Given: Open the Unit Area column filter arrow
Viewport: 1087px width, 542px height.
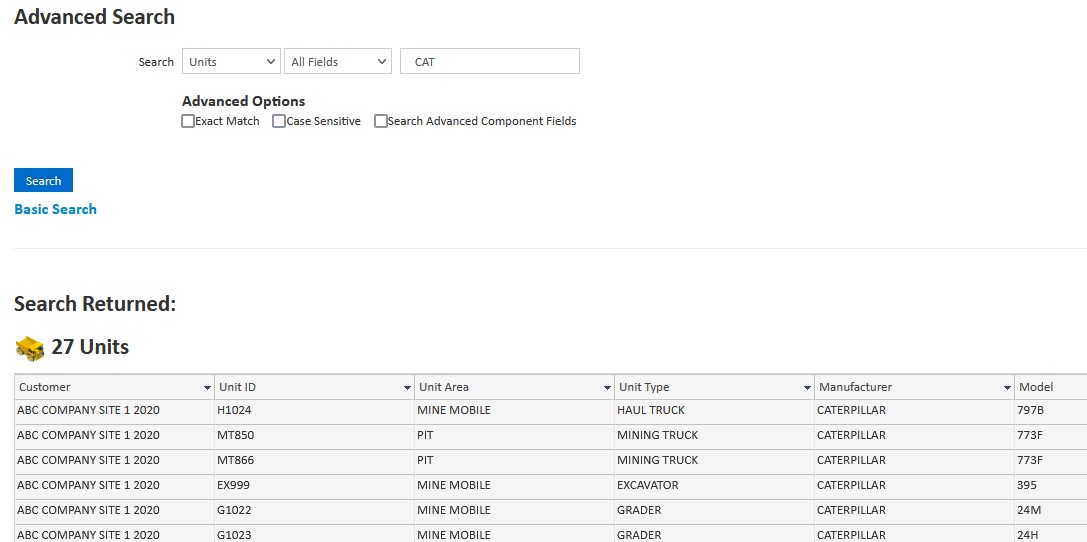Looking at the screenshot, I should pyautogui.click(x=607, y=388).
